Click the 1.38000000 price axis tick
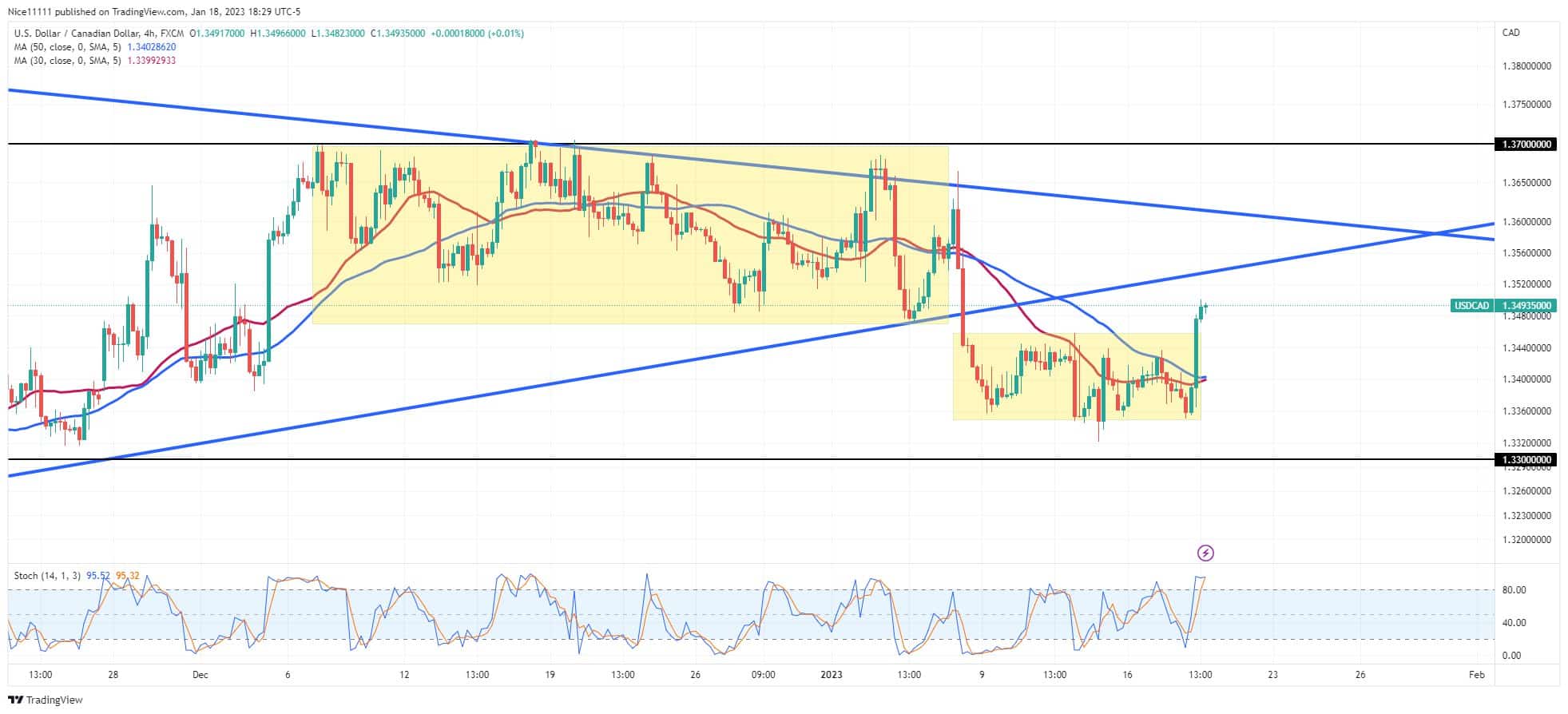This screenshot has height=714, width=1568. pos(1526,66)
